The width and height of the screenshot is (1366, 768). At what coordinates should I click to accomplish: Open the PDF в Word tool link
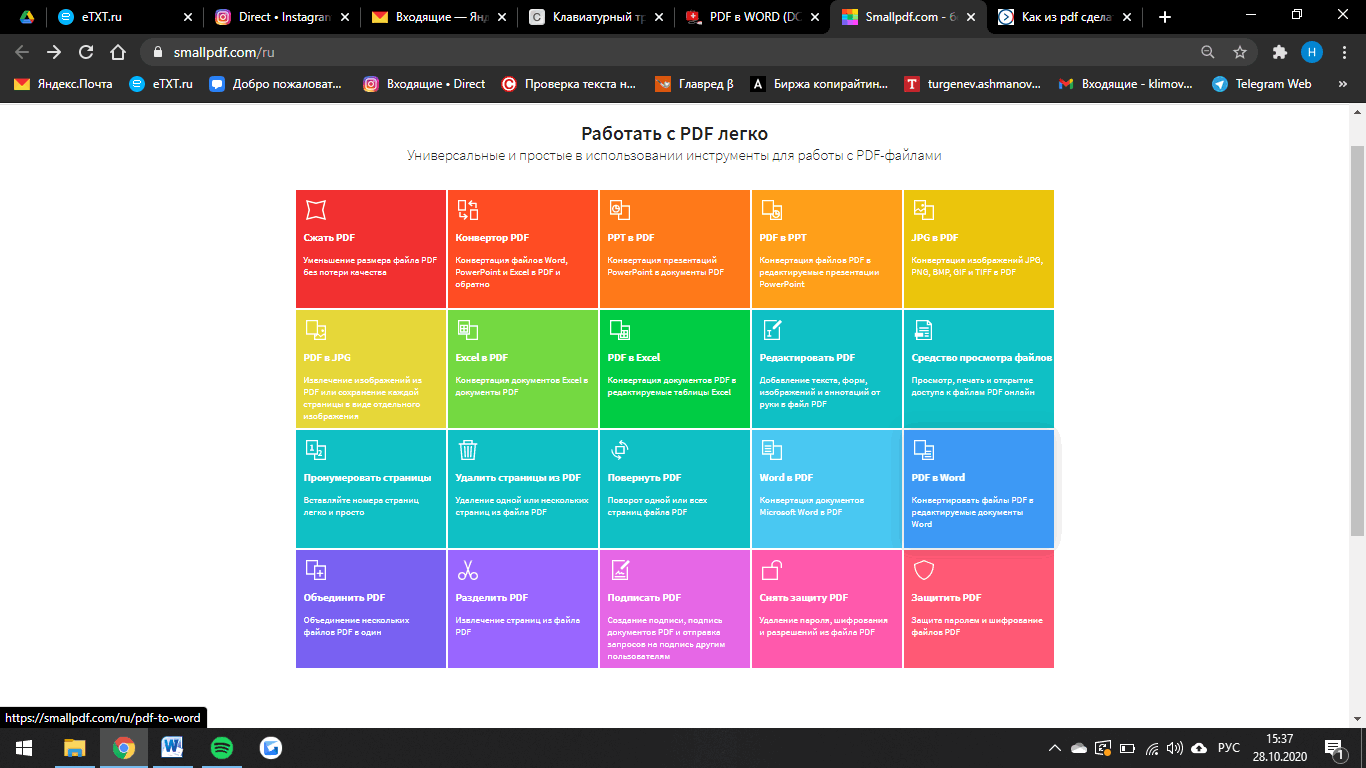(x=938, y=478)
